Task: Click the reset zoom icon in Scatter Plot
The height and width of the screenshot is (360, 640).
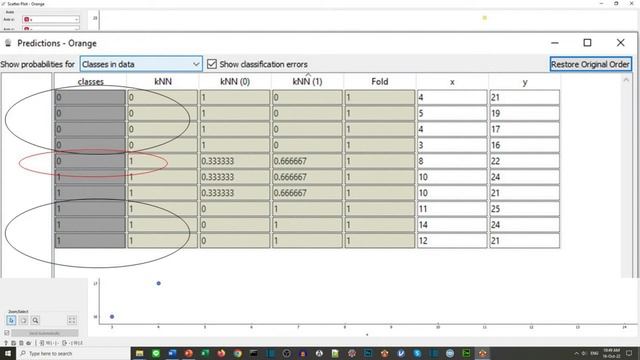Action: click(x=71, y=320)
